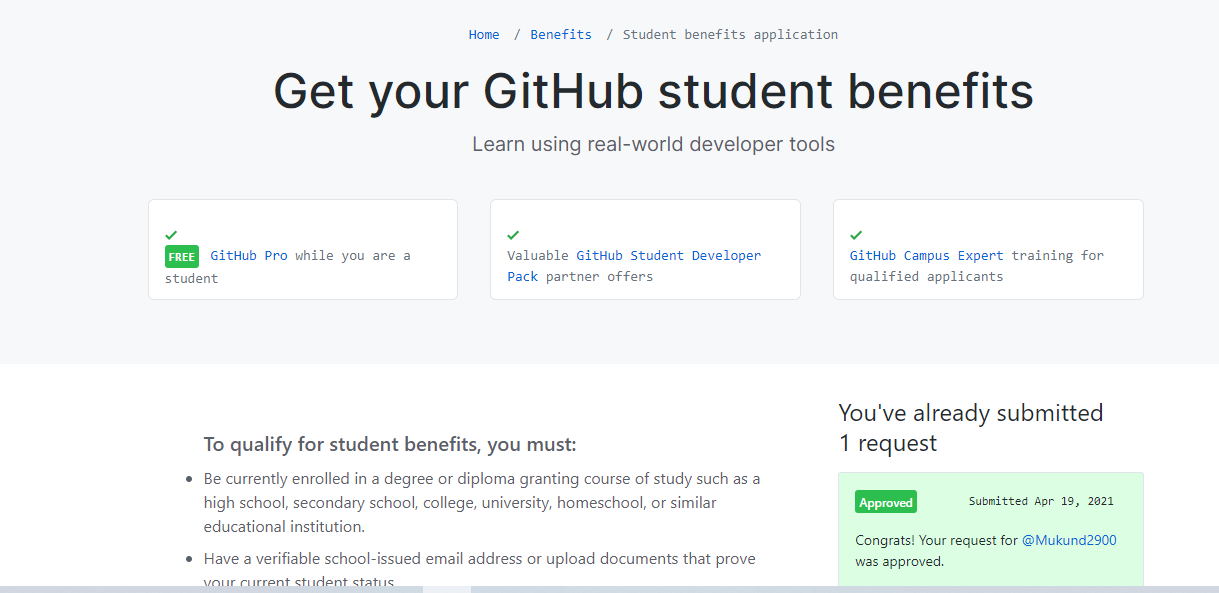Click the Get your GitHub student benefits heading
1219x593 pixels.
pos(653,91)
